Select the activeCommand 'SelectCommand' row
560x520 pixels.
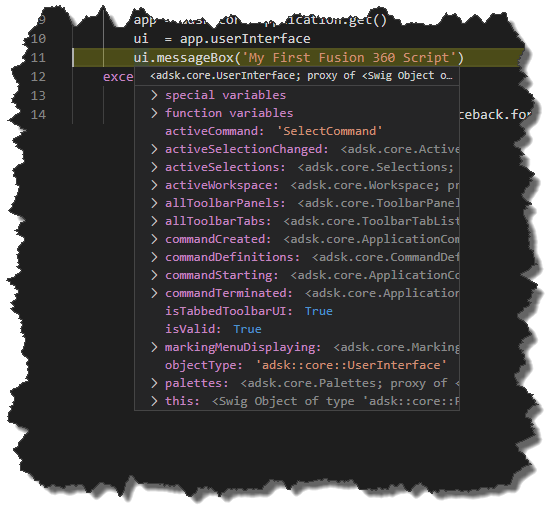click(x=297, y=131)
